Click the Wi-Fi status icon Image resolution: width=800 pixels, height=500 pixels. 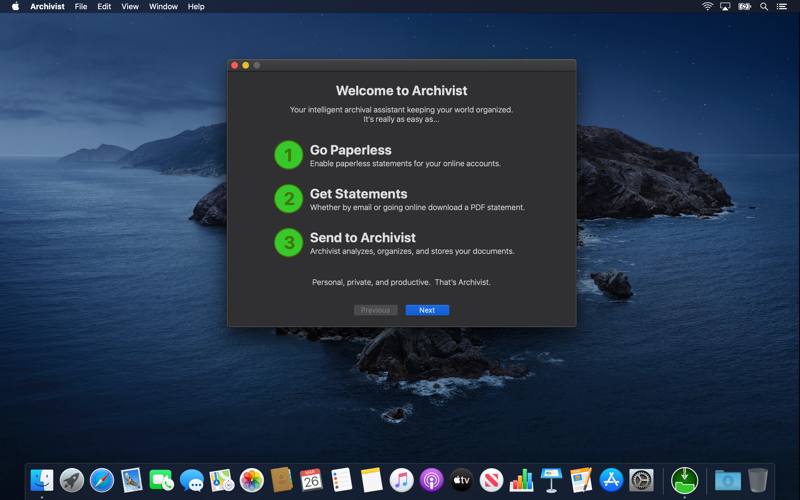pyautogui.click(x=707, y=7)
